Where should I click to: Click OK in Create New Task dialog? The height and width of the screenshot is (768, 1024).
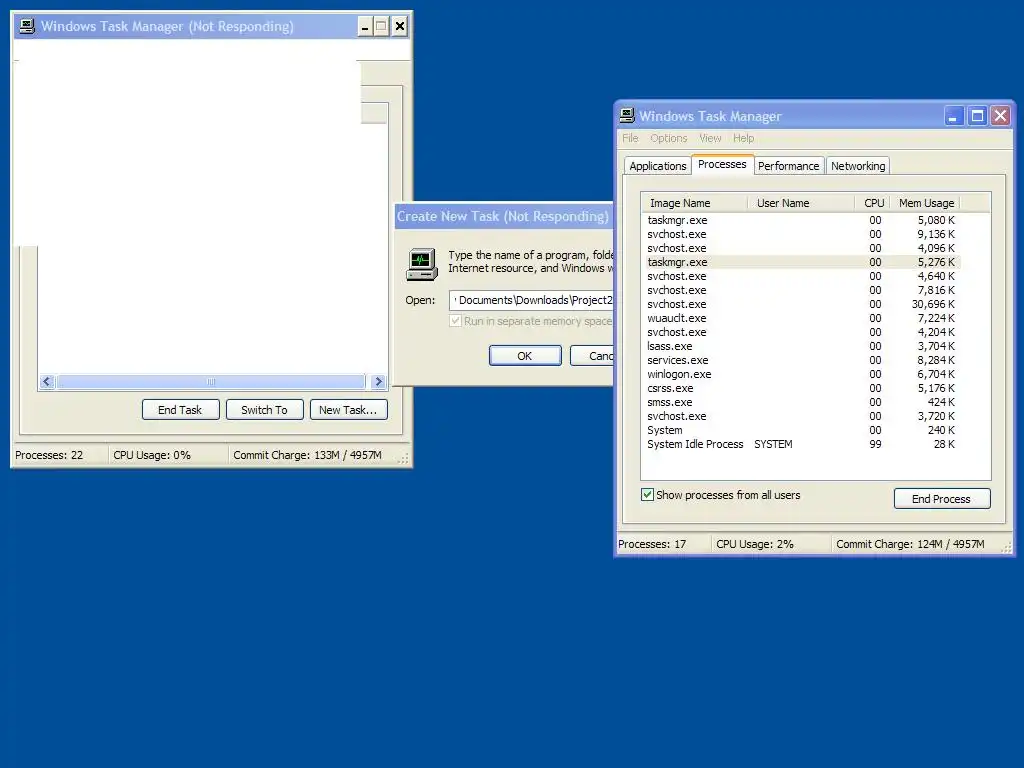tap(525, 356)
